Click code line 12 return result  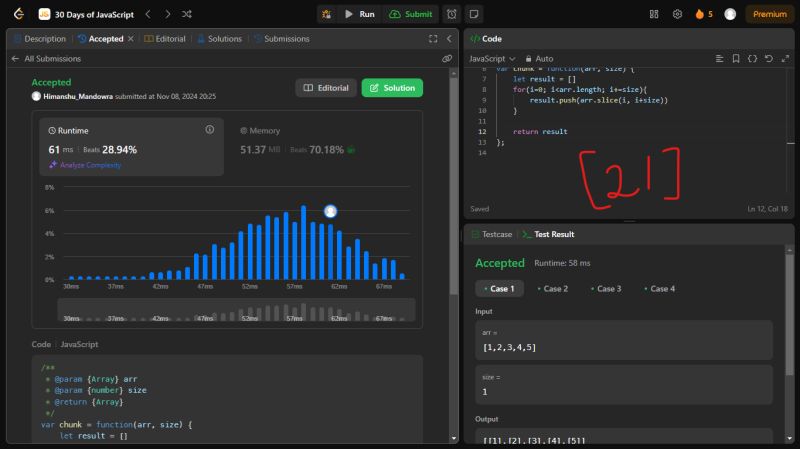pyautogui.click(x=540, y=132)
